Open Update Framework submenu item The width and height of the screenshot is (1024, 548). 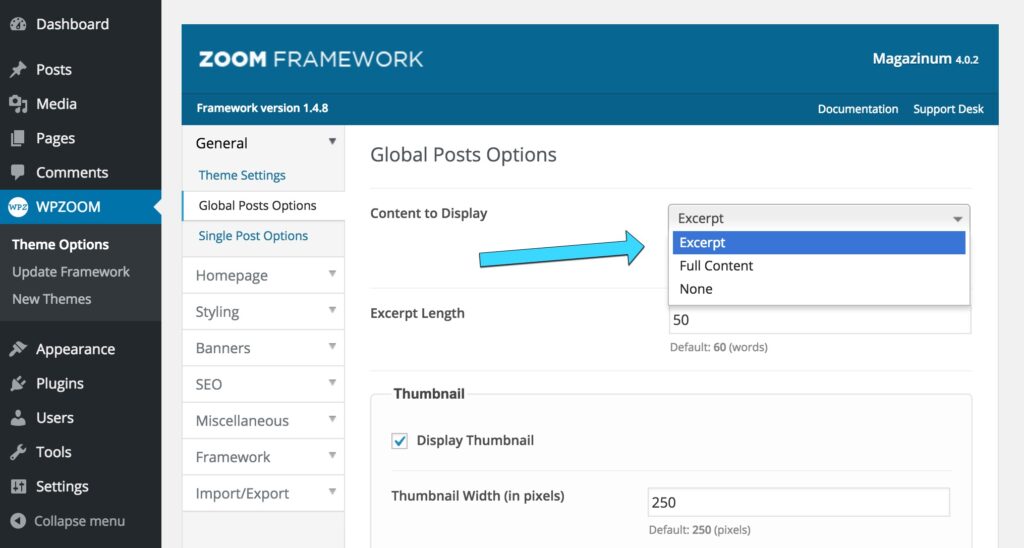71,272
